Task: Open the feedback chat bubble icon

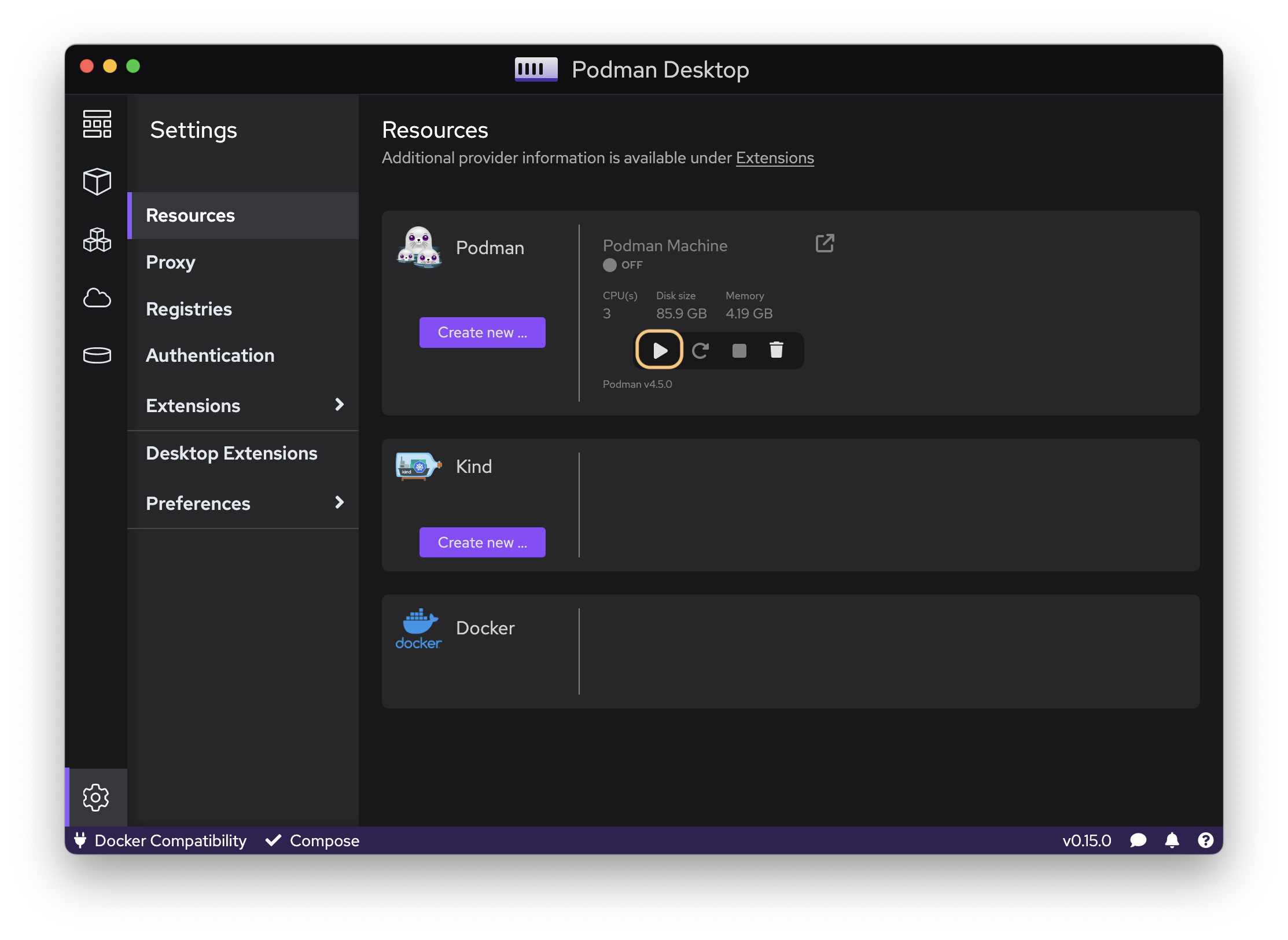Action: [x=1138, y=840]
